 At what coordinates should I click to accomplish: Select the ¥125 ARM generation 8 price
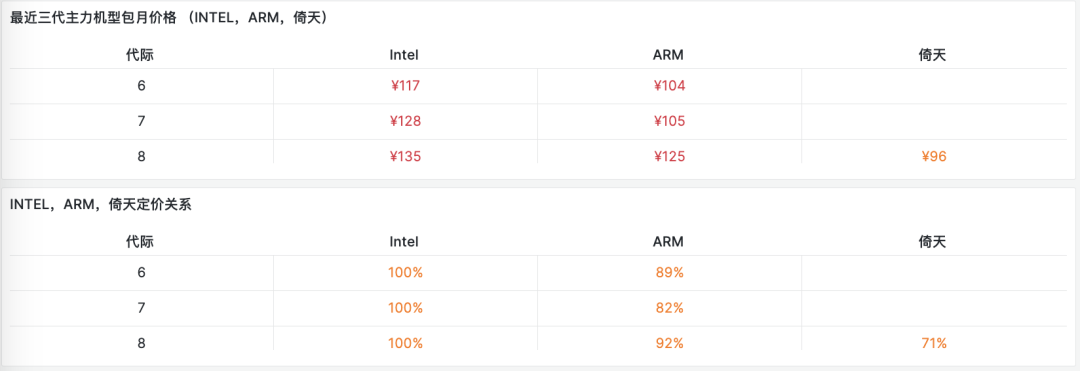[x=669, y=156]
